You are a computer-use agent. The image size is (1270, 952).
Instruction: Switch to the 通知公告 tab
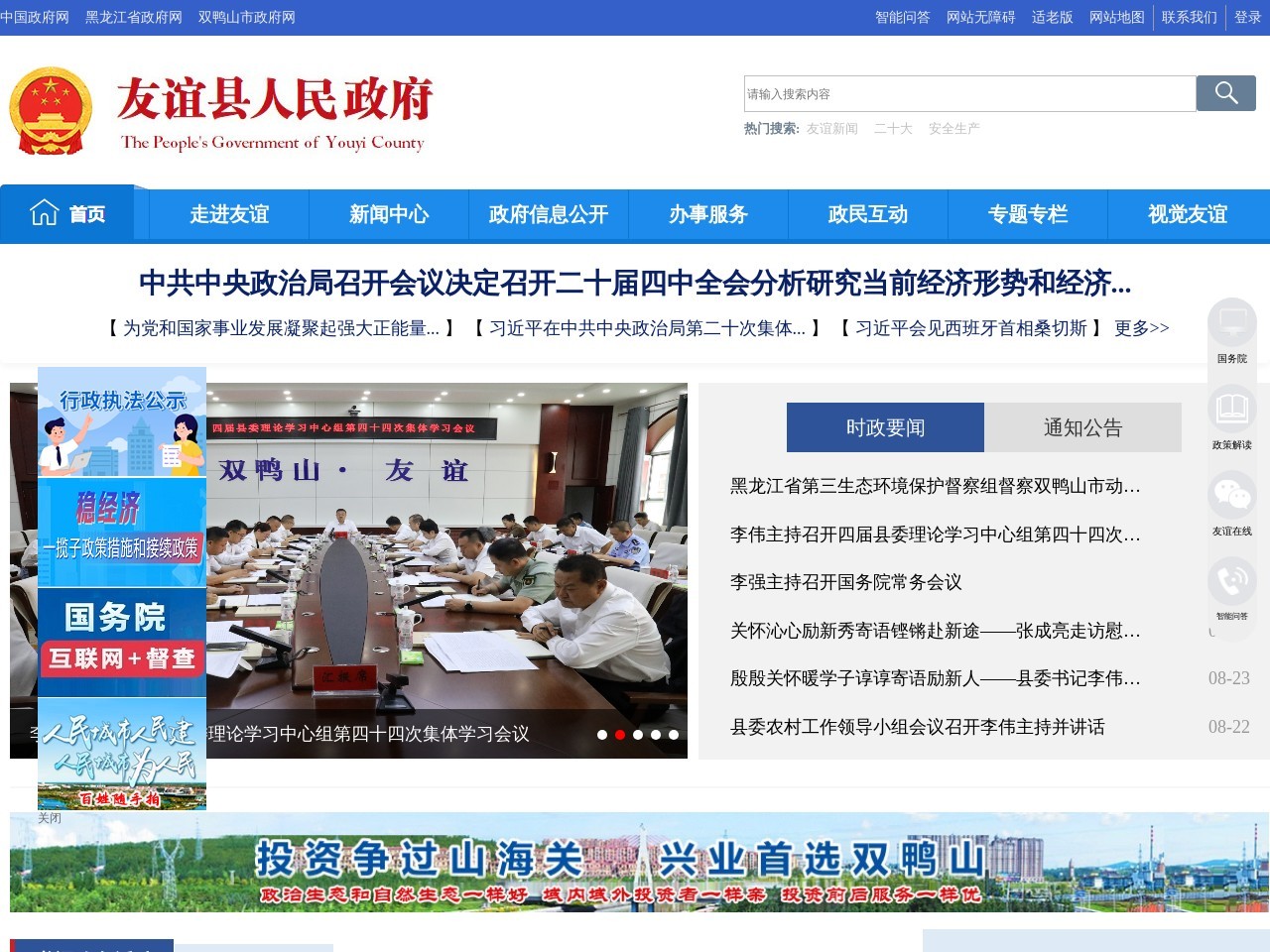click(1082, 427)
